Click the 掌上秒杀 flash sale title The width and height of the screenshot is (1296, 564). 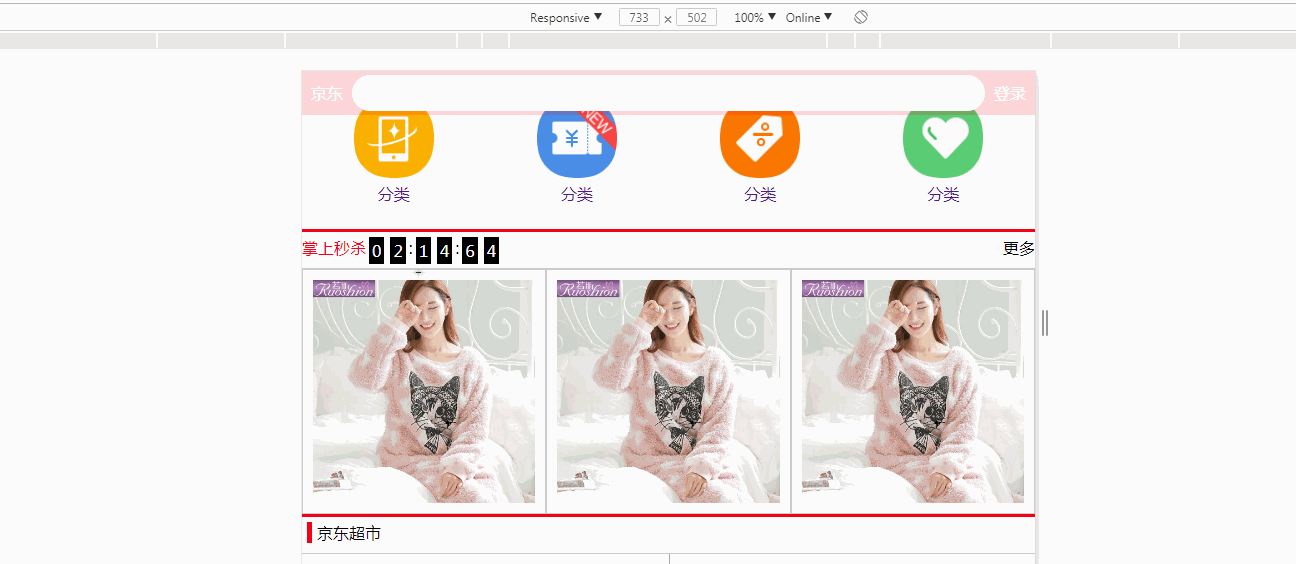334,249
